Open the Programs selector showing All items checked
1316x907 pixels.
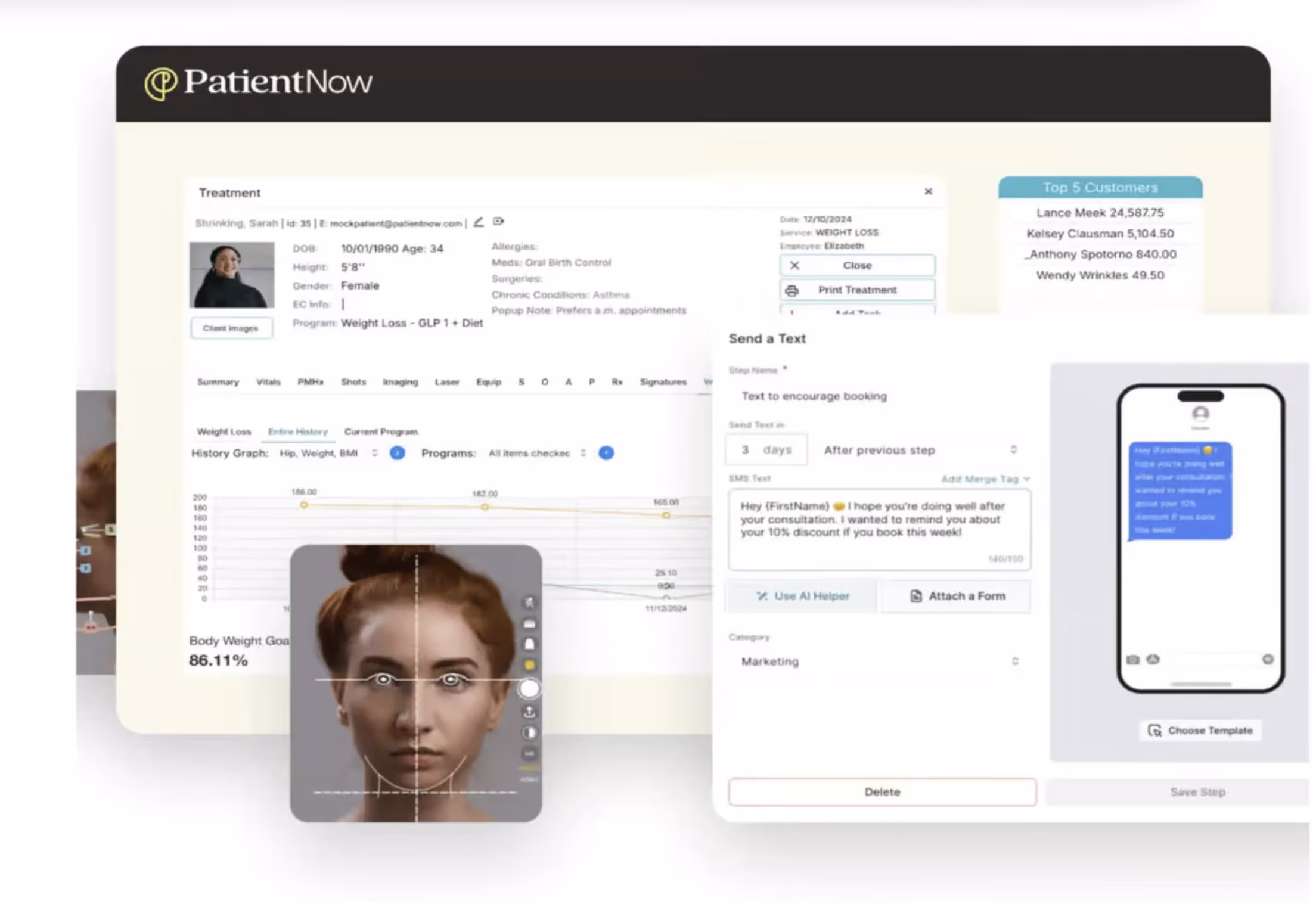538,453
